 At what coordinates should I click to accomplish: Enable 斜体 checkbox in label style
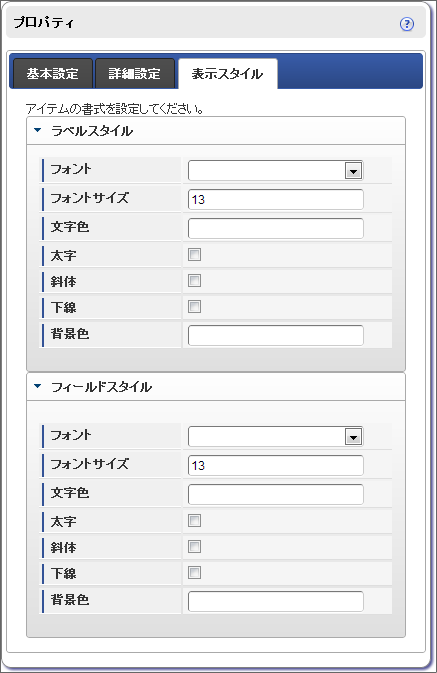click(194, 281)
